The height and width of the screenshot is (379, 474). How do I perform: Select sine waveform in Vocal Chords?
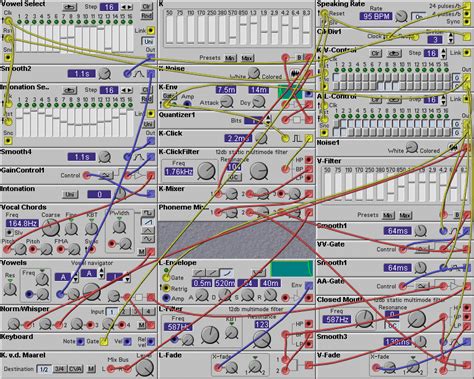pyautogui.click(x=148, y=239)
